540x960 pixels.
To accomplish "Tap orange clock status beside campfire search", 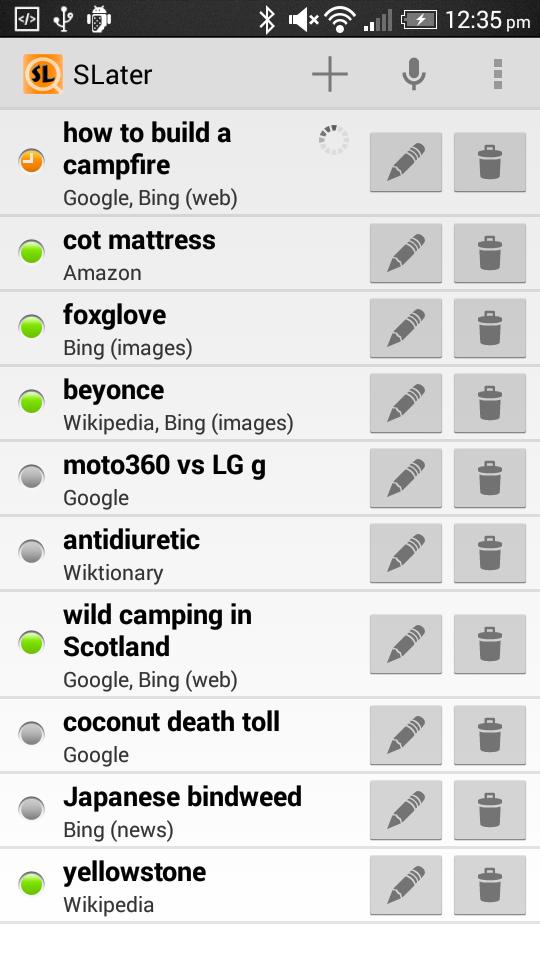I will pos(31,161).
